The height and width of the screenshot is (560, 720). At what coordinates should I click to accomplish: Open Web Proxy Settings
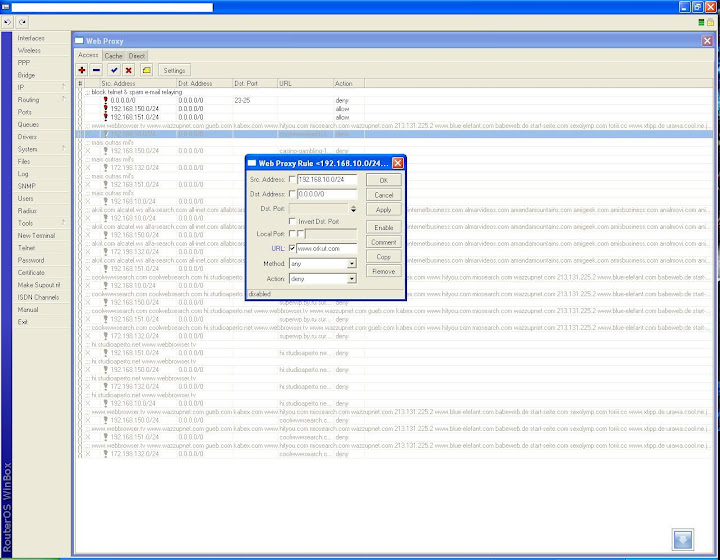[x=174, y=70]
